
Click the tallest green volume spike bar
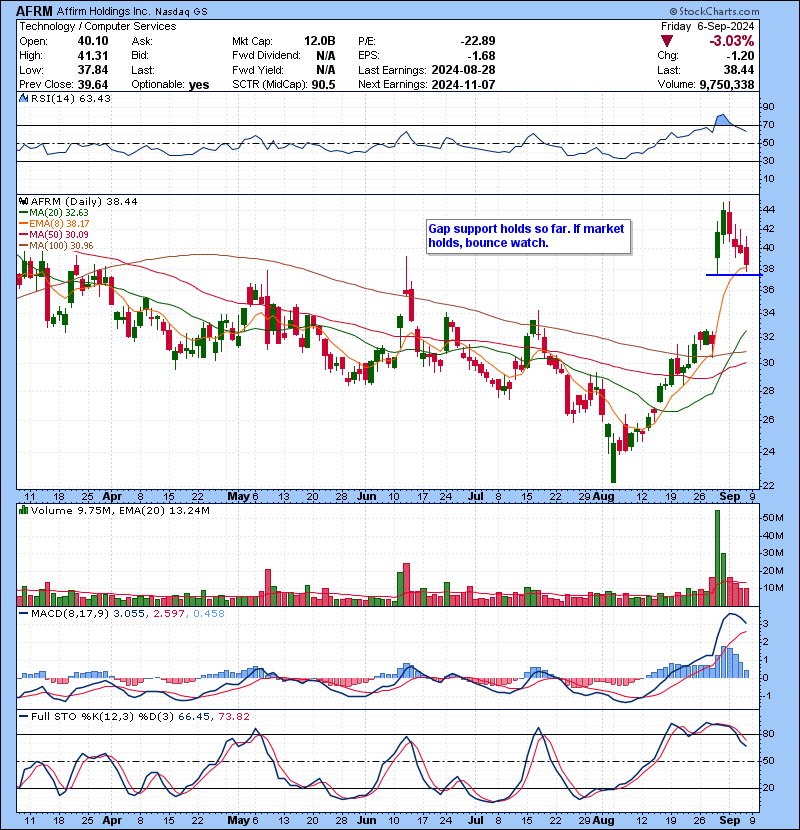click(717, 558)
